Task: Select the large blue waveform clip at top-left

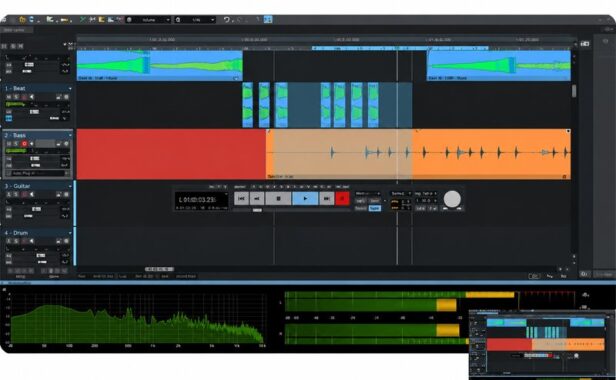Action: (x=160, y=66)
